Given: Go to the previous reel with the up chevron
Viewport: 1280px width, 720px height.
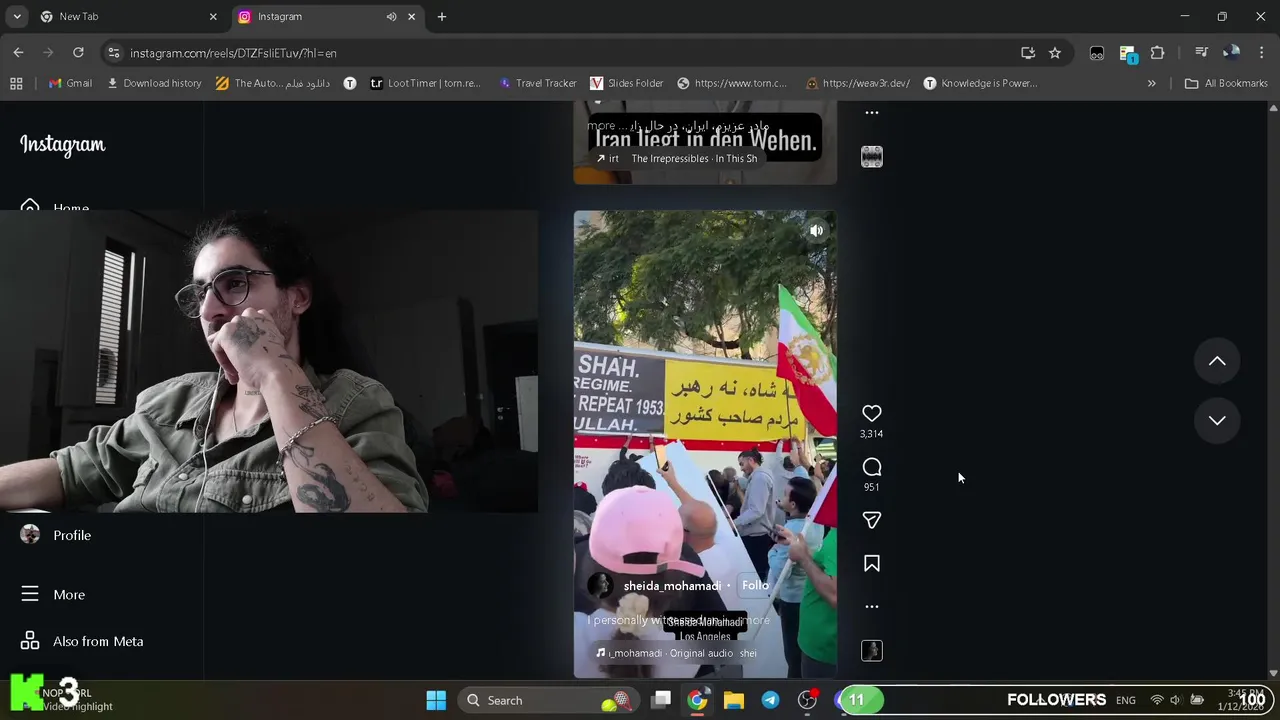Looking at the screenshot, I should tap(1217, 361).
